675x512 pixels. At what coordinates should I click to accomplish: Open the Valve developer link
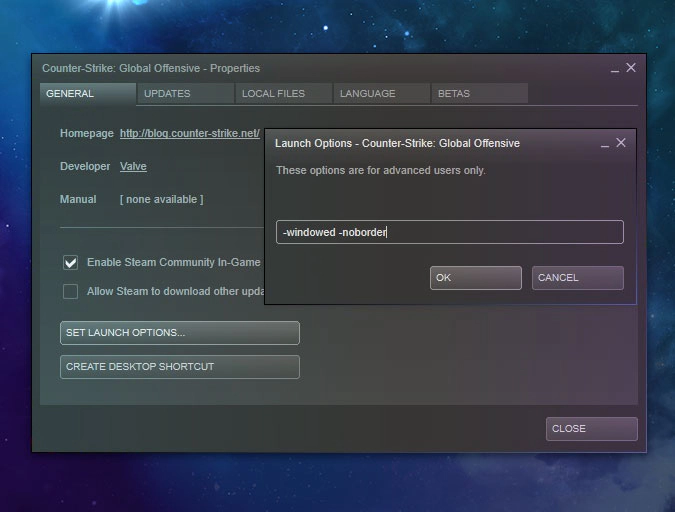coord(133,166)
